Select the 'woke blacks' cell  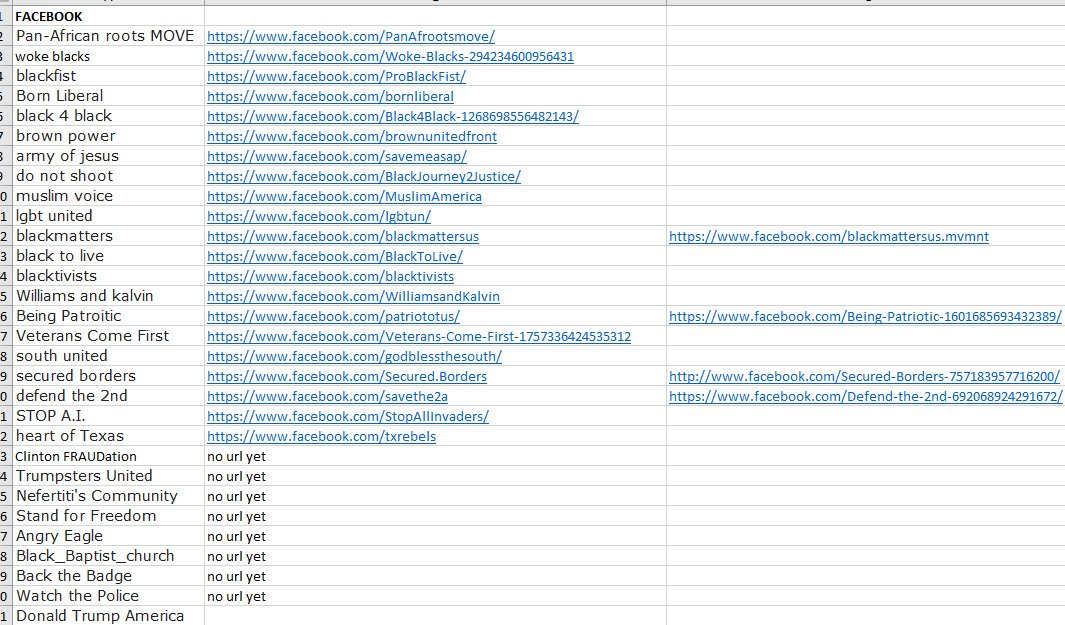click(108, 56)
